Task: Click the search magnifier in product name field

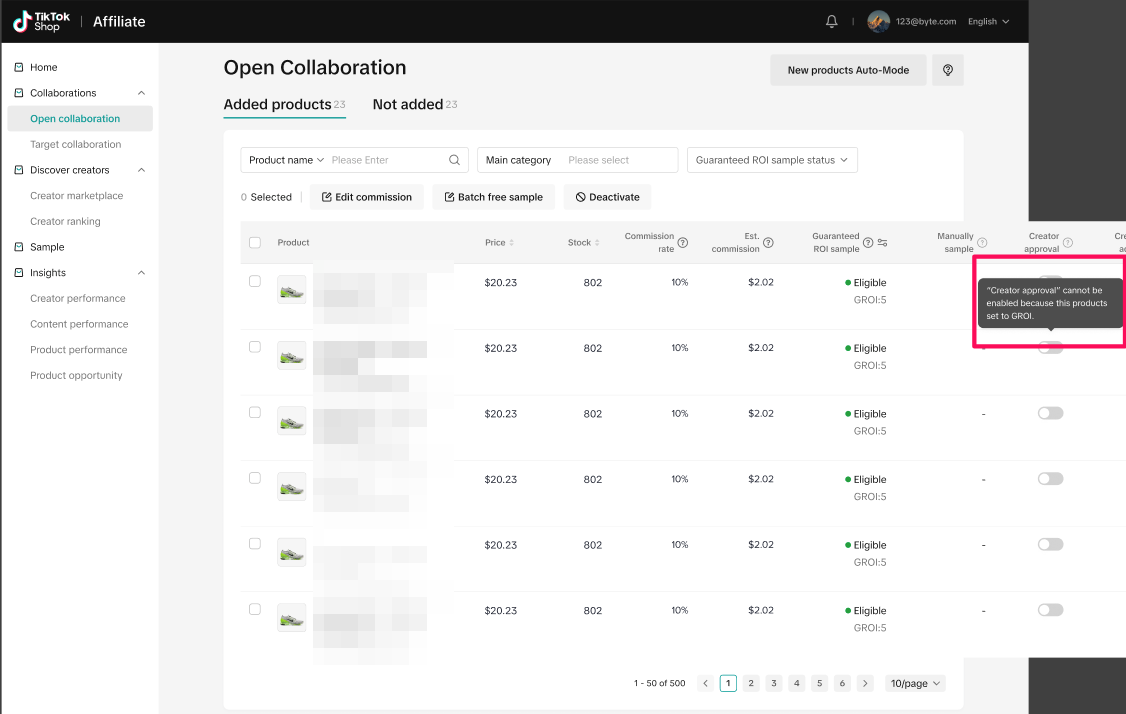Action: click(x=454, y=160)
